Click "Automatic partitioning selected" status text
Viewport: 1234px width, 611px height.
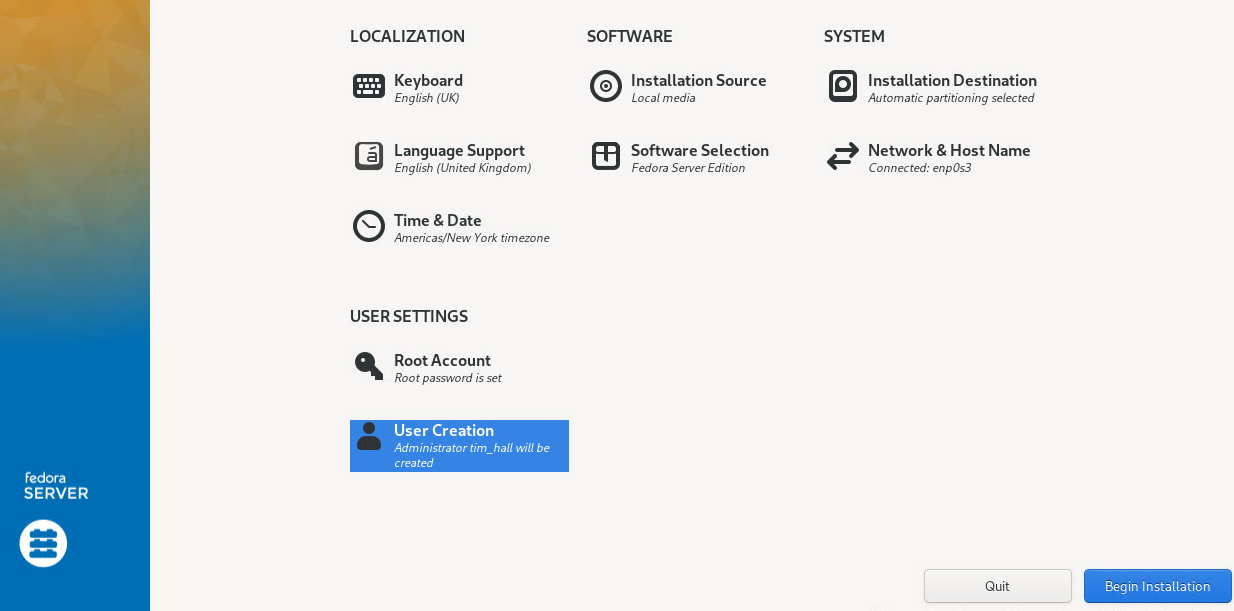point(951,98)
